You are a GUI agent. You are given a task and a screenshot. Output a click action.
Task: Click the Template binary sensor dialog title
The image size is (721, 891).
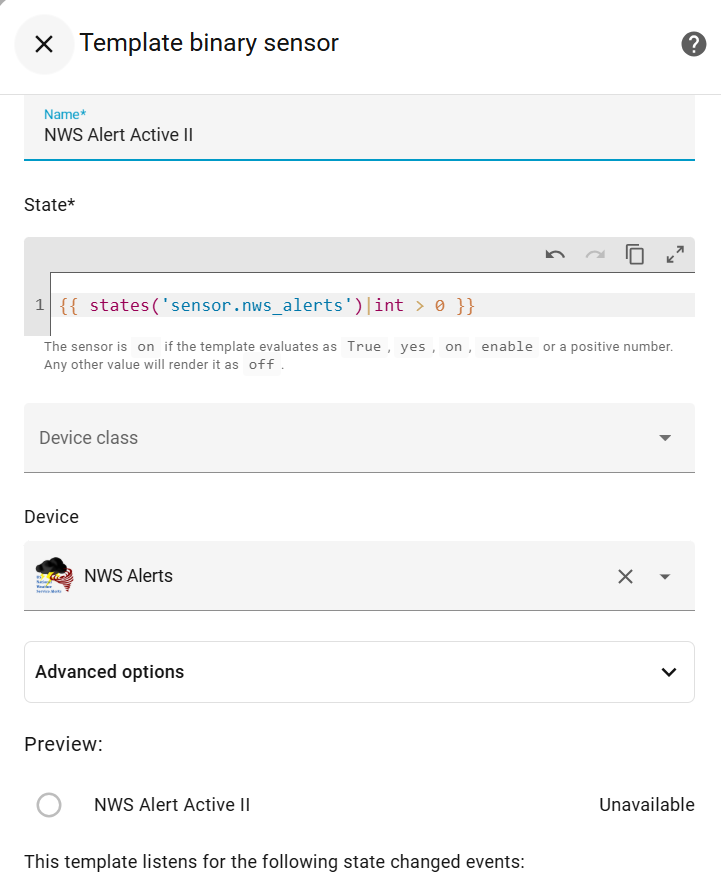[209, 43]
